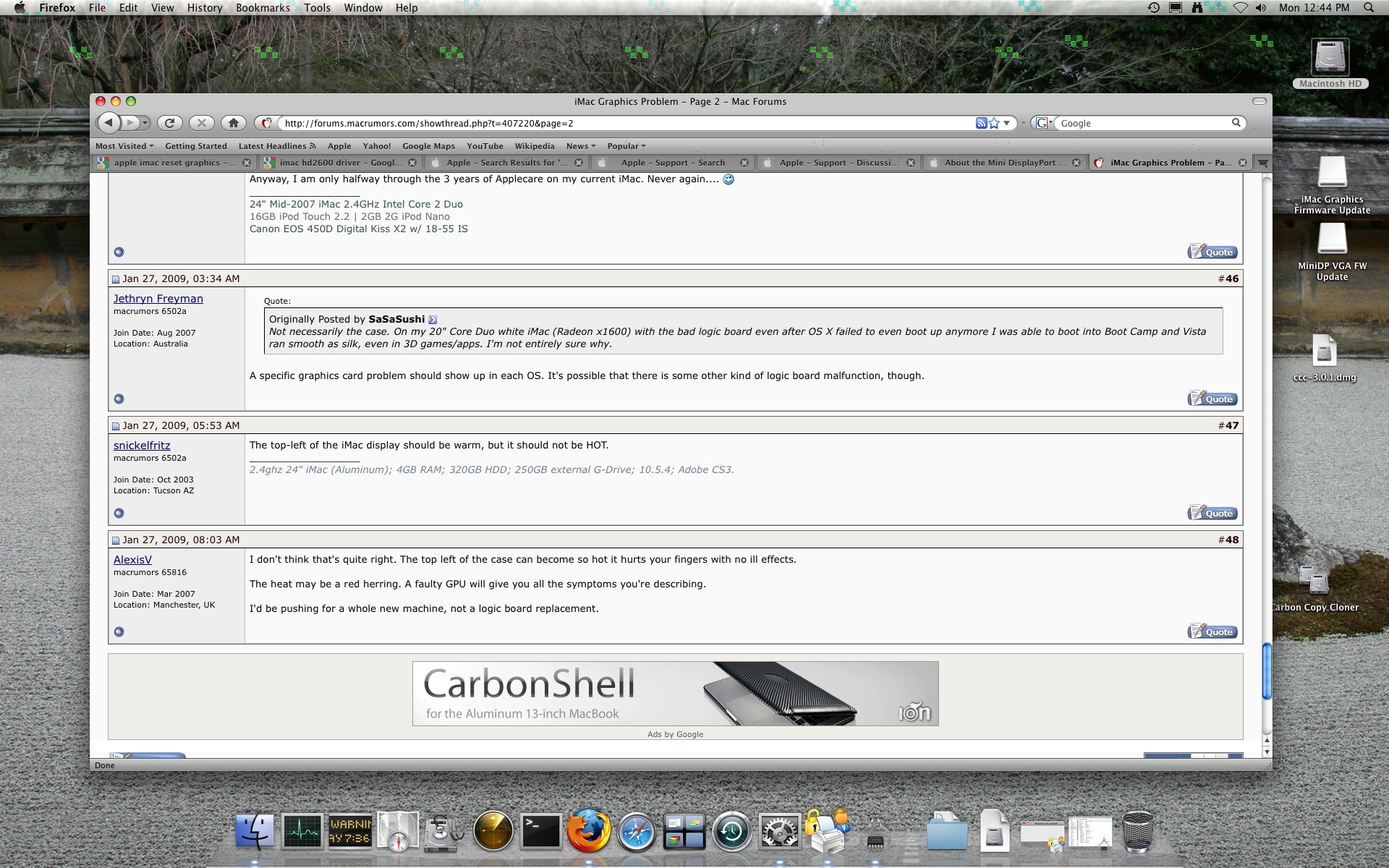Bookmark this page with the star

(x=994, y=123)
